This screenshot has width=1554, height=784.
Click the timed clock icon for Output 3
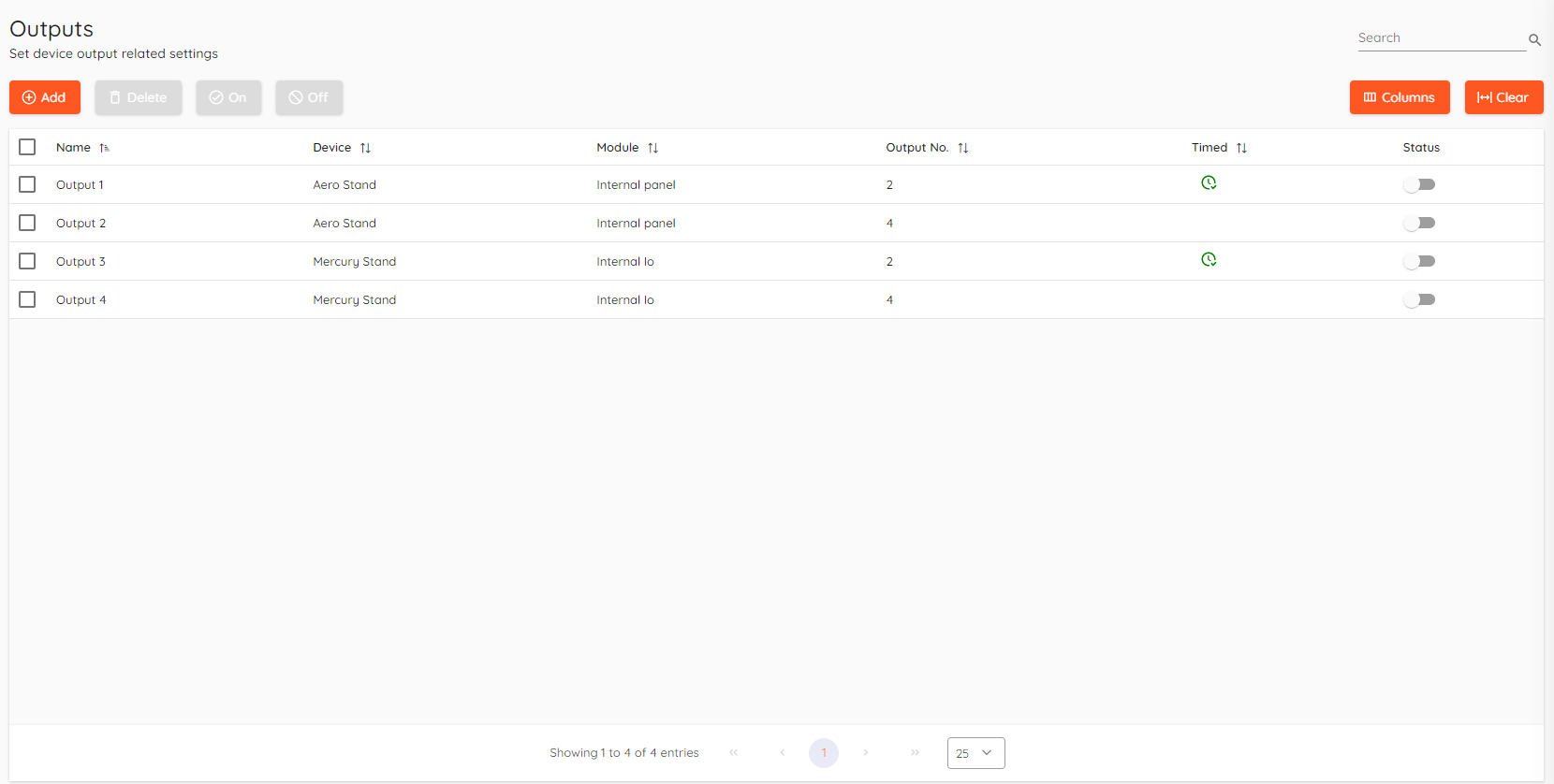tap(1209, 259)
